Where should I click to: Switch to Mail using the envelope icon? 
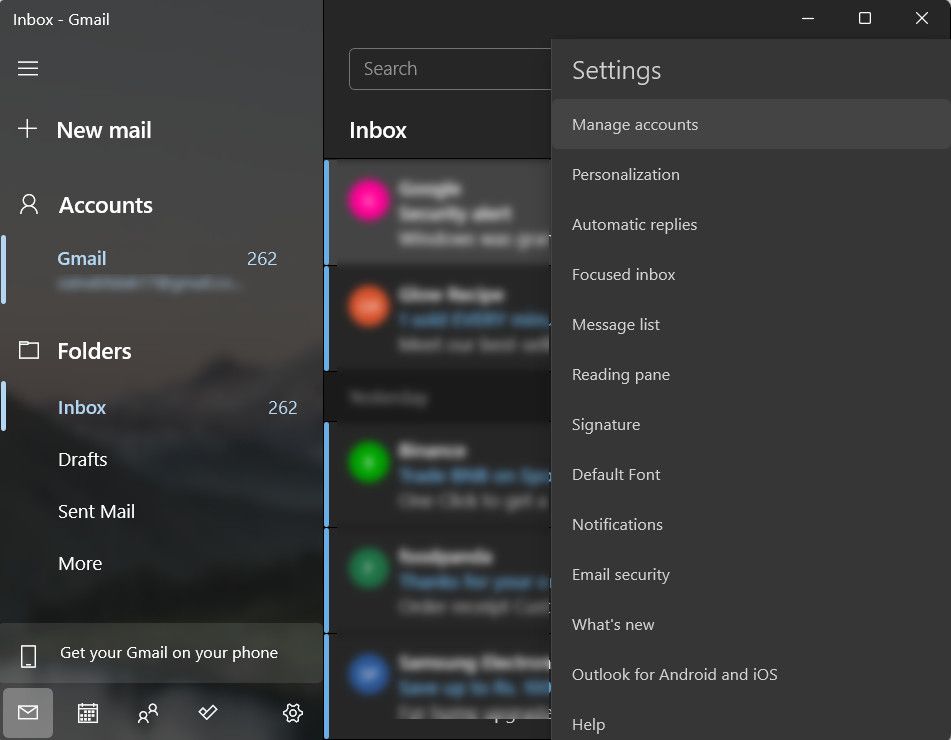click(x=28, y=713)
